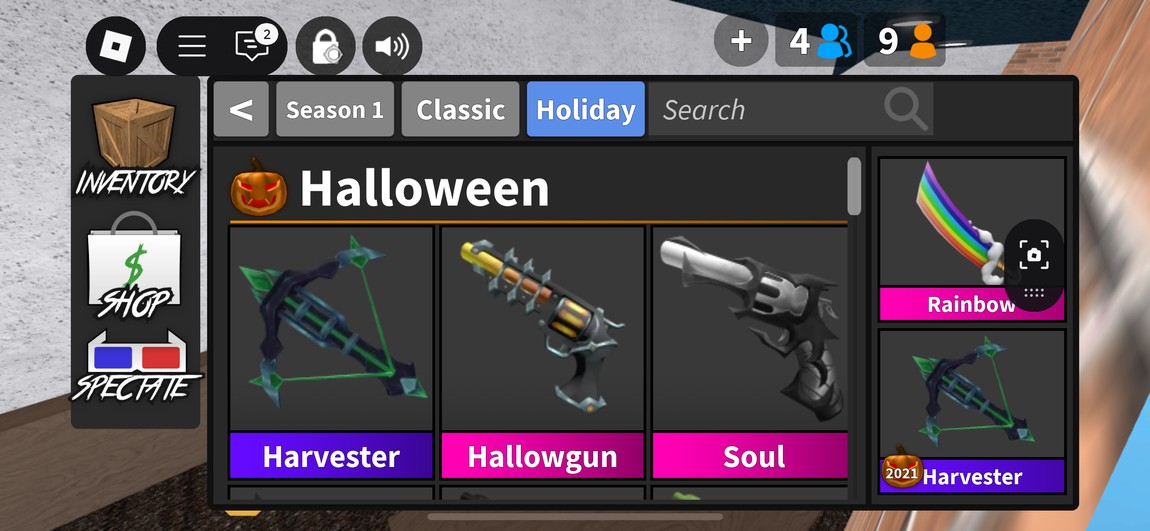The height and width of the screenshot is (531, 1150).
Task: View the blue friends count icon
Action: click(x=834, y=41)
